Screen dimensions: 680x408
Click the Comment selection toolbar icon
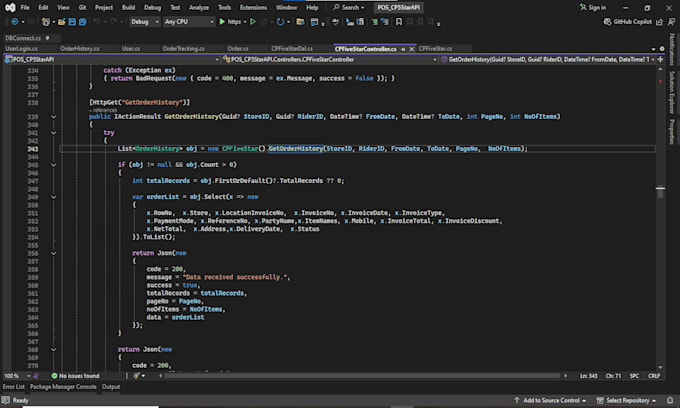tap(374, 22)
